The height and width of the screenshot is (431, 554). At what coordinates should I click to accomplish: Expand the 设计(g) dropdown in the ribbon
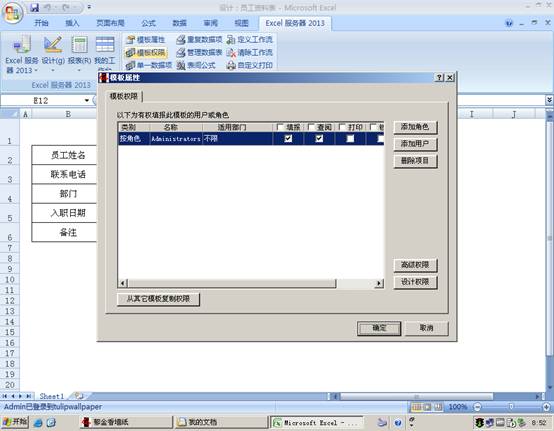[53, 70]
